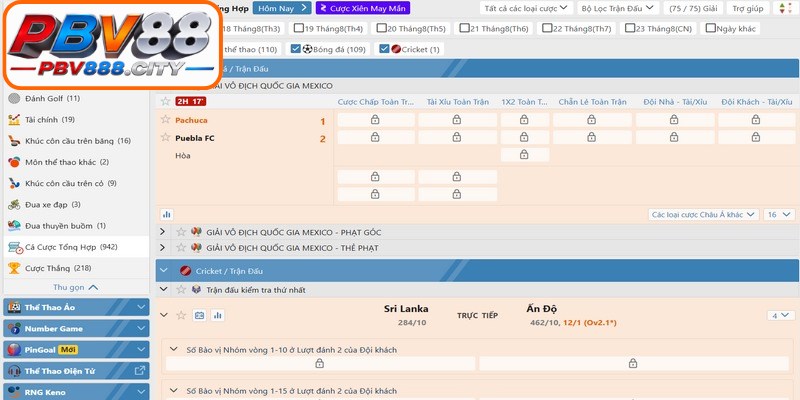Screen dimensions: 800x400
Task: Click the Pachuca team name
Action: [x=191, y=120]
